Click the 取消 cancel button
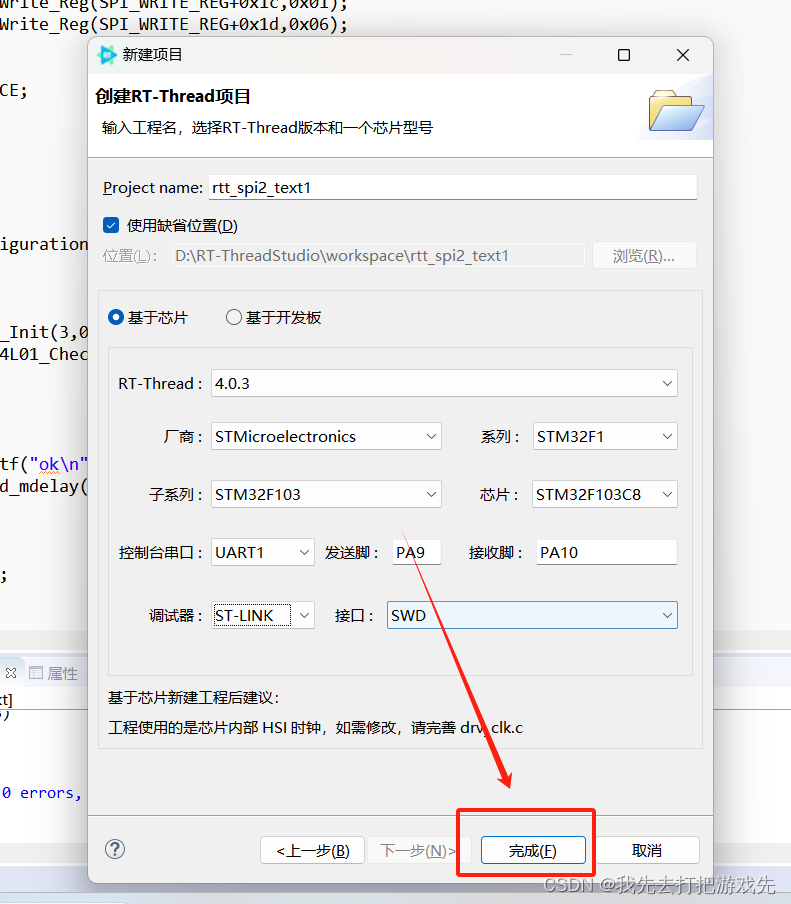Viewport: 791px width, 904px height. click(x=647, y=850)
